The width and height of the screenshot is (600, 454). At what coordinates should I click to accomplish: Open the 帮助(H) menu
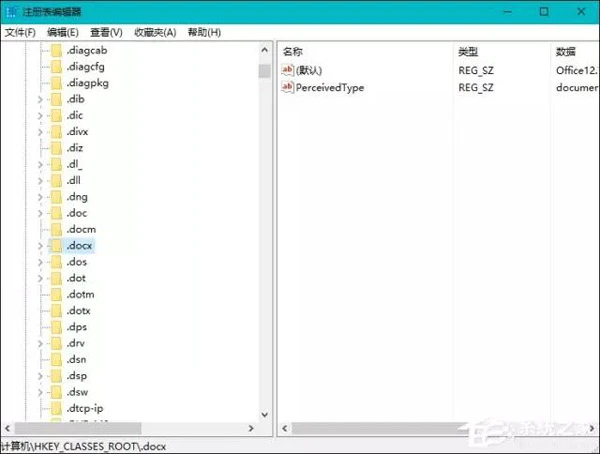pyautogui.click(x=204, y=33)
